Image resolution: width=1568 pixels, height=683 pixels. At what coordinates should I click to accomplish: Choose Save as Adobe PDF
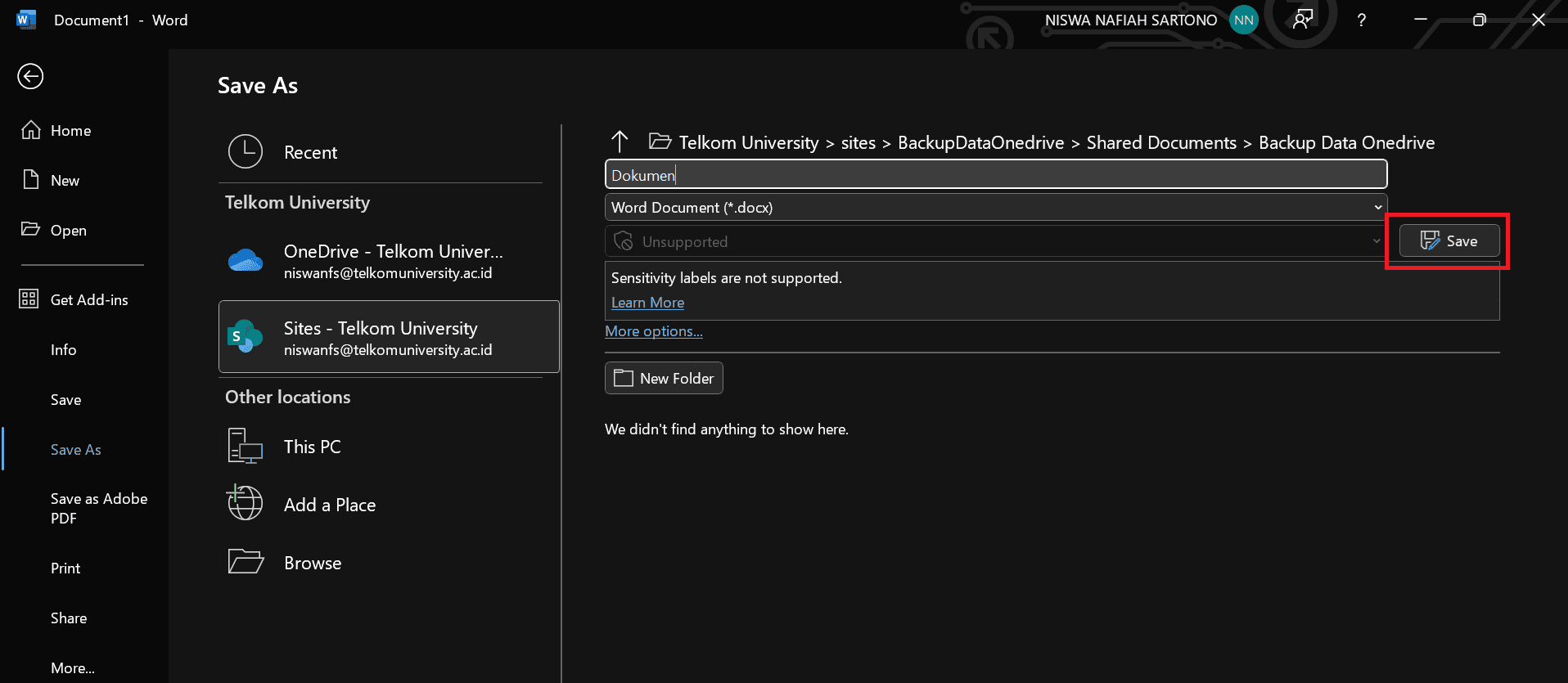99,509
